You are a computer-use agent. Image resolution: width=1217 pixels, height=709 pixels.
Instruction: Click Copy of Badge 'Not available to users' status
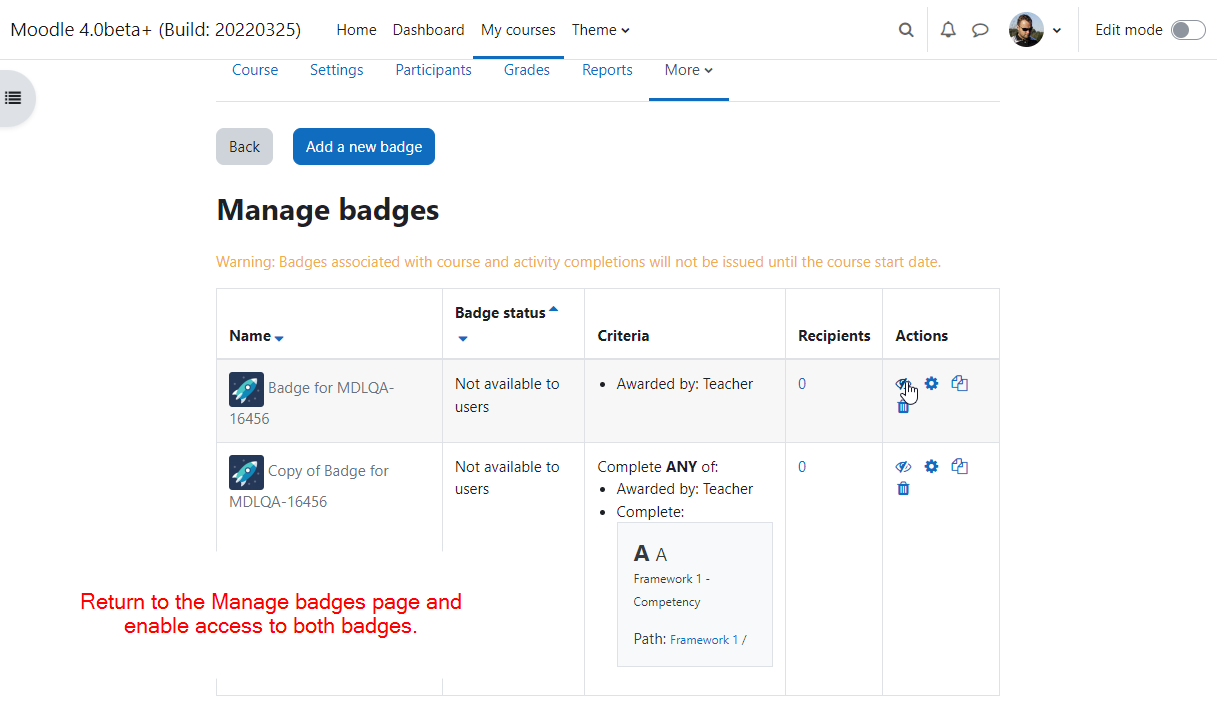click(x=507, y=478)
